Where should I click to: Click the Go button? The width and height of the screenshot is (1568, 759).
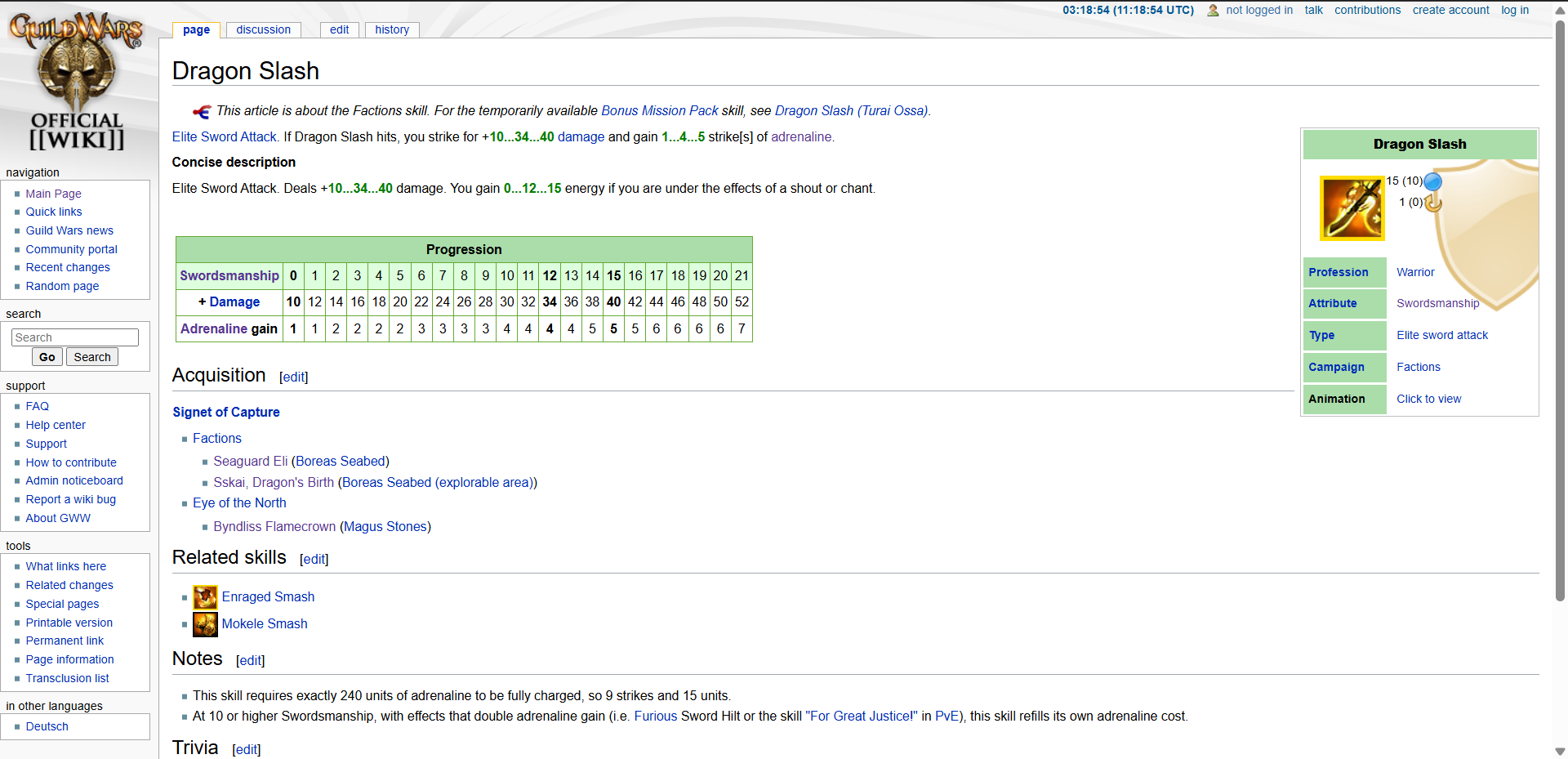pyautogui.click(x=47, y=357)
